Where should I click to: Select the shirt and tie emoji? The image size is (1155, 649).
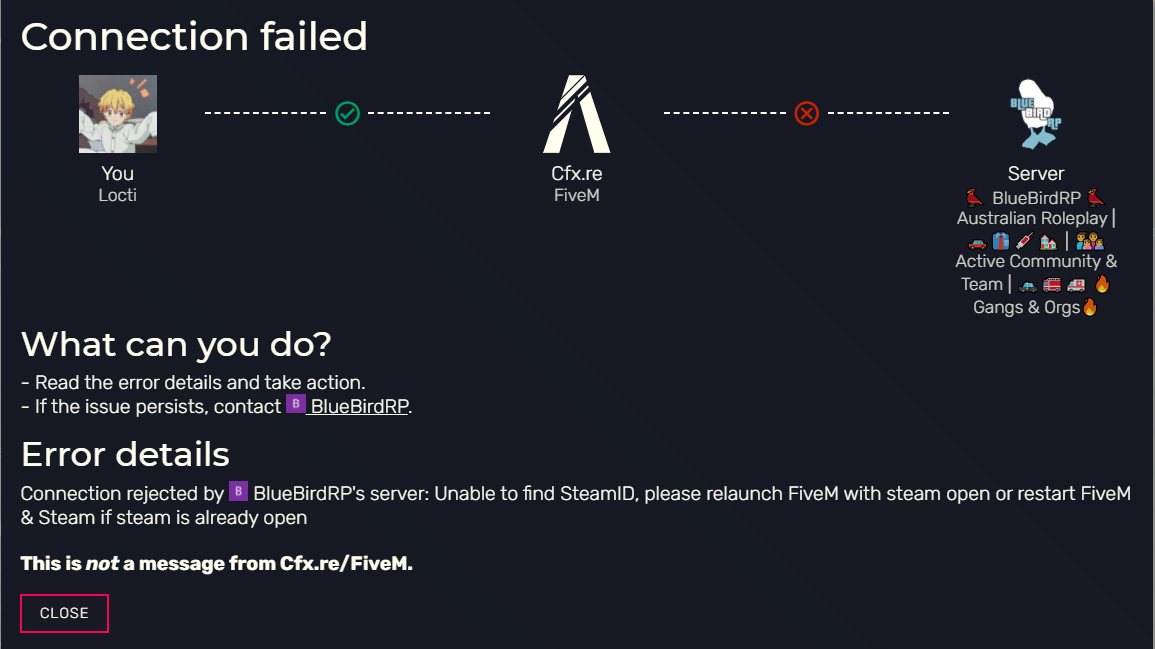tap(1001, 241)
